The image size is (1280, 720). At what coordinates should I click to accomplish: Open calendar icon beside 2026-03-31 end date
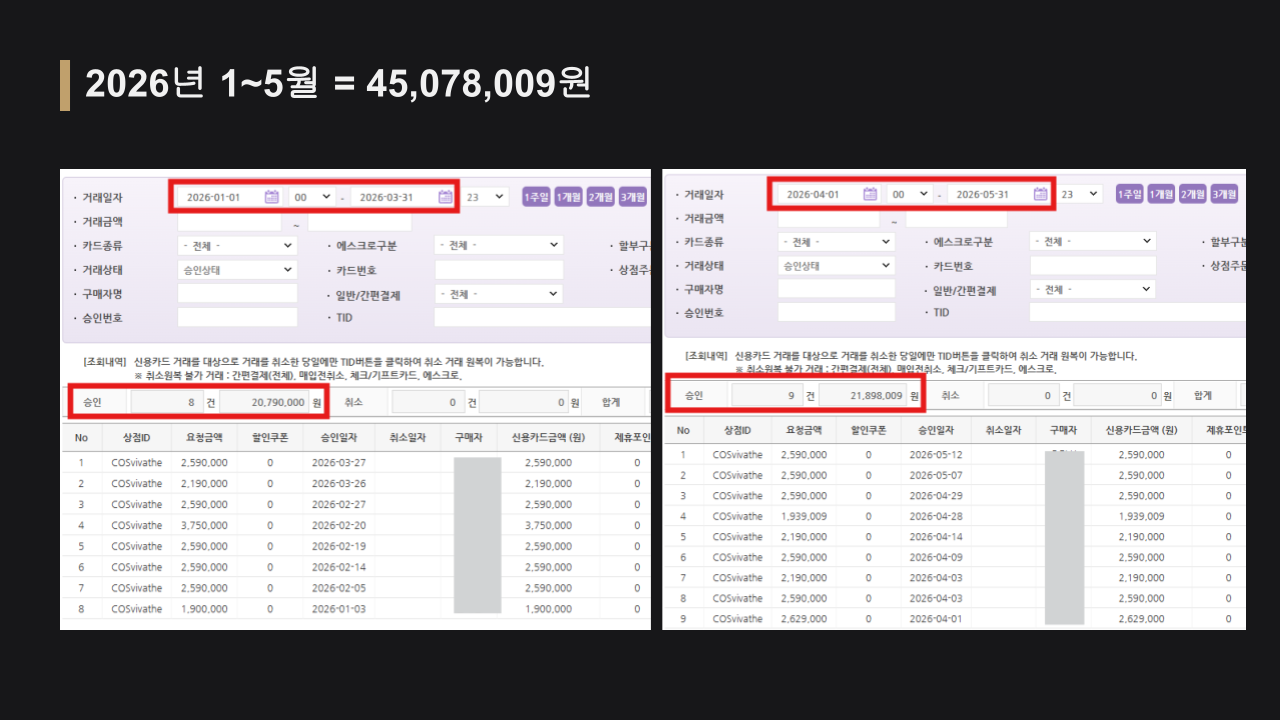click(x=445, y=197)
